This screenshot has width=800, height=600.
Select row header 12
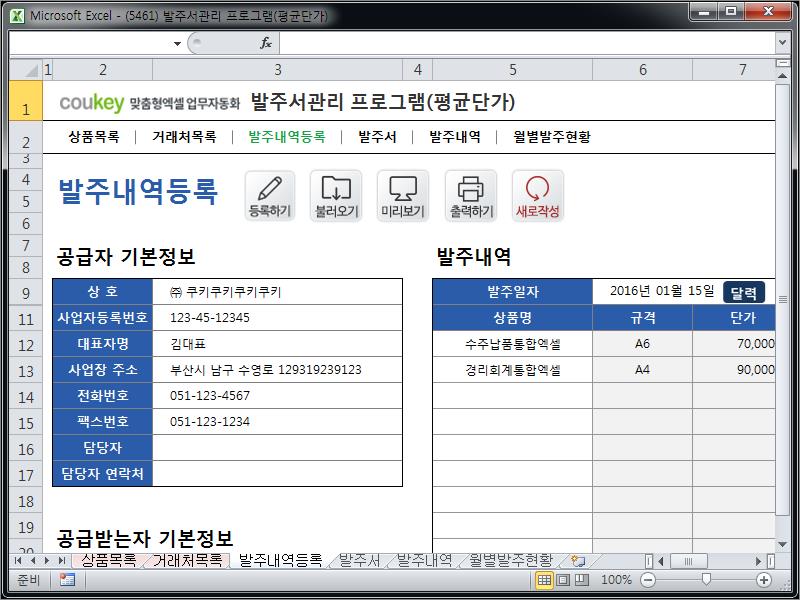[26, 344]
